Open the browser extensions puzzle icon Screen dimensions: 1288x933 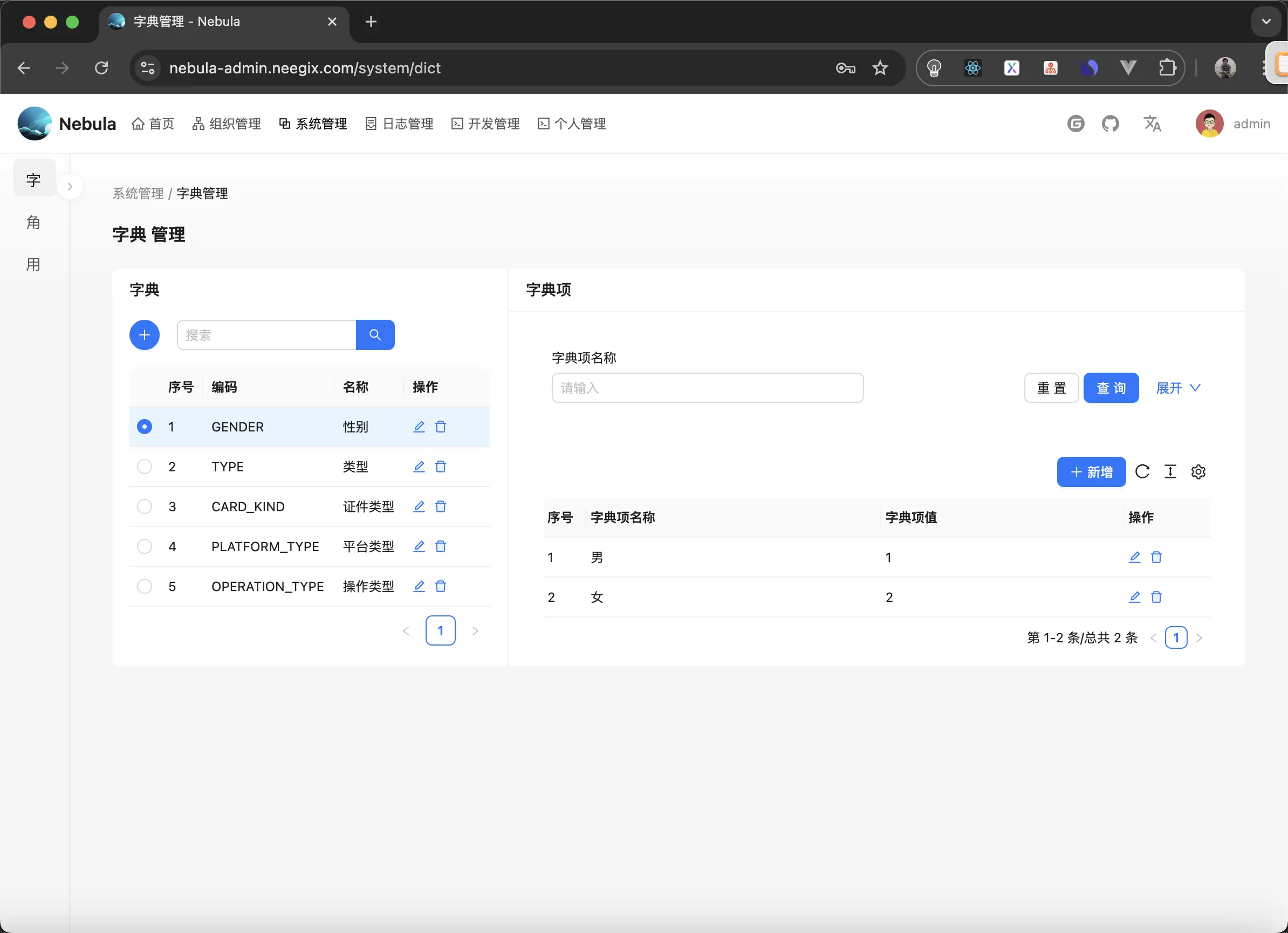point(1167,68)
